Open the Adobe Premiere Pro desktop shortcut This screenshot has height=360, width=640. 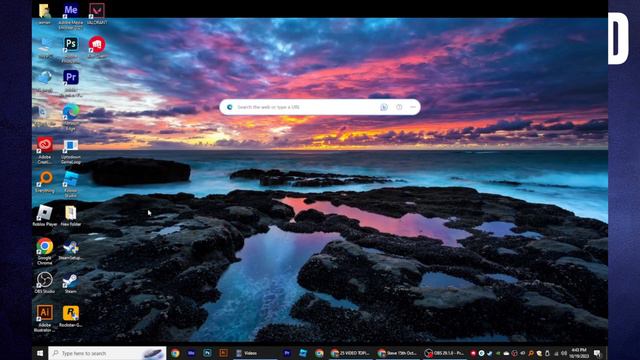click(x=71, y=83)
